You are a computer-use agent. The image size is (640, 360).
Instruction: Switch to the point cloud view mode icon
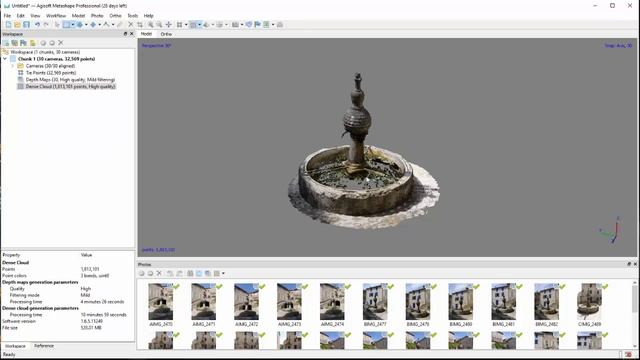coord(180,25)
